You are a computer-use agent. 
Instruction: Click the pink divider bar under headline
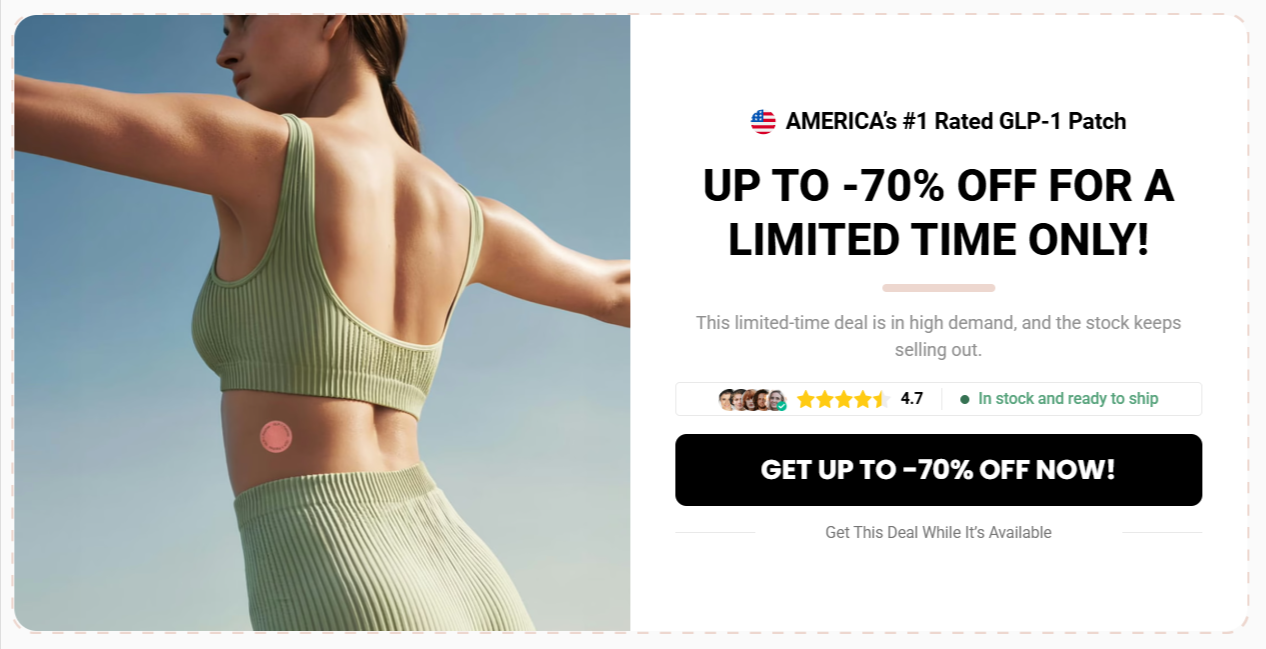(x=938, y=288)
